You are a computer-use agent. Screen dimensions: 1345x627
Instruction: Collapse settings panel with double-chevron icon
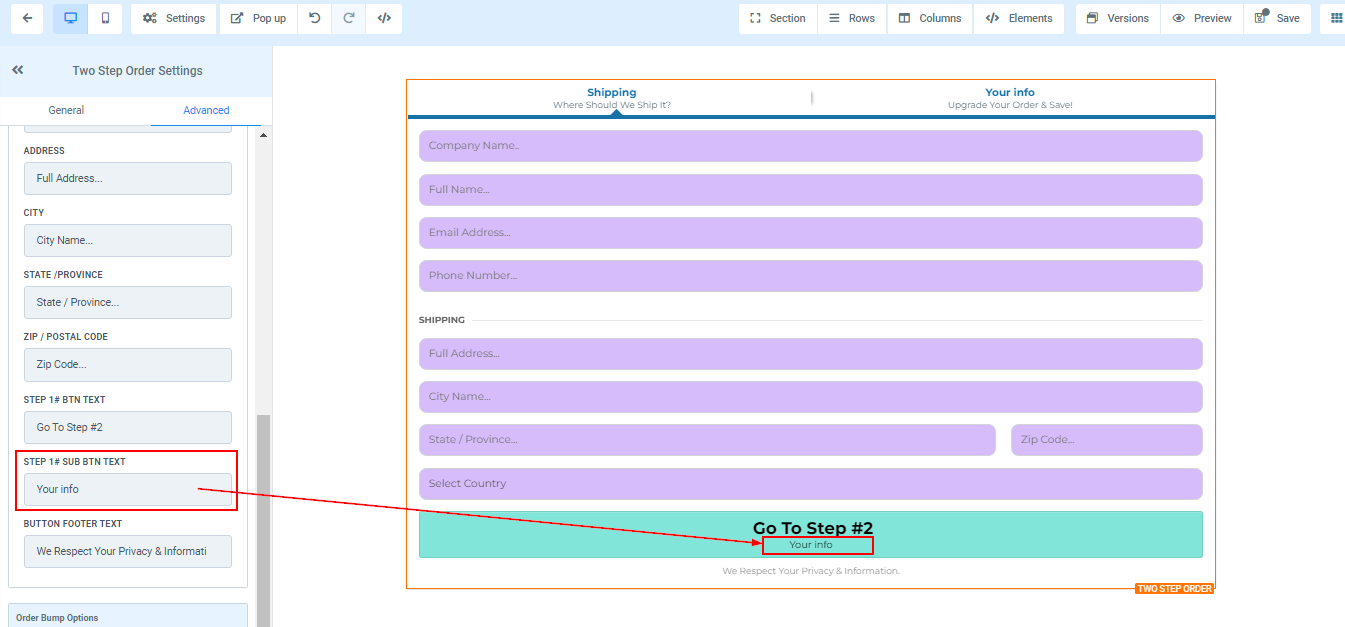click(x=17, y=70)
